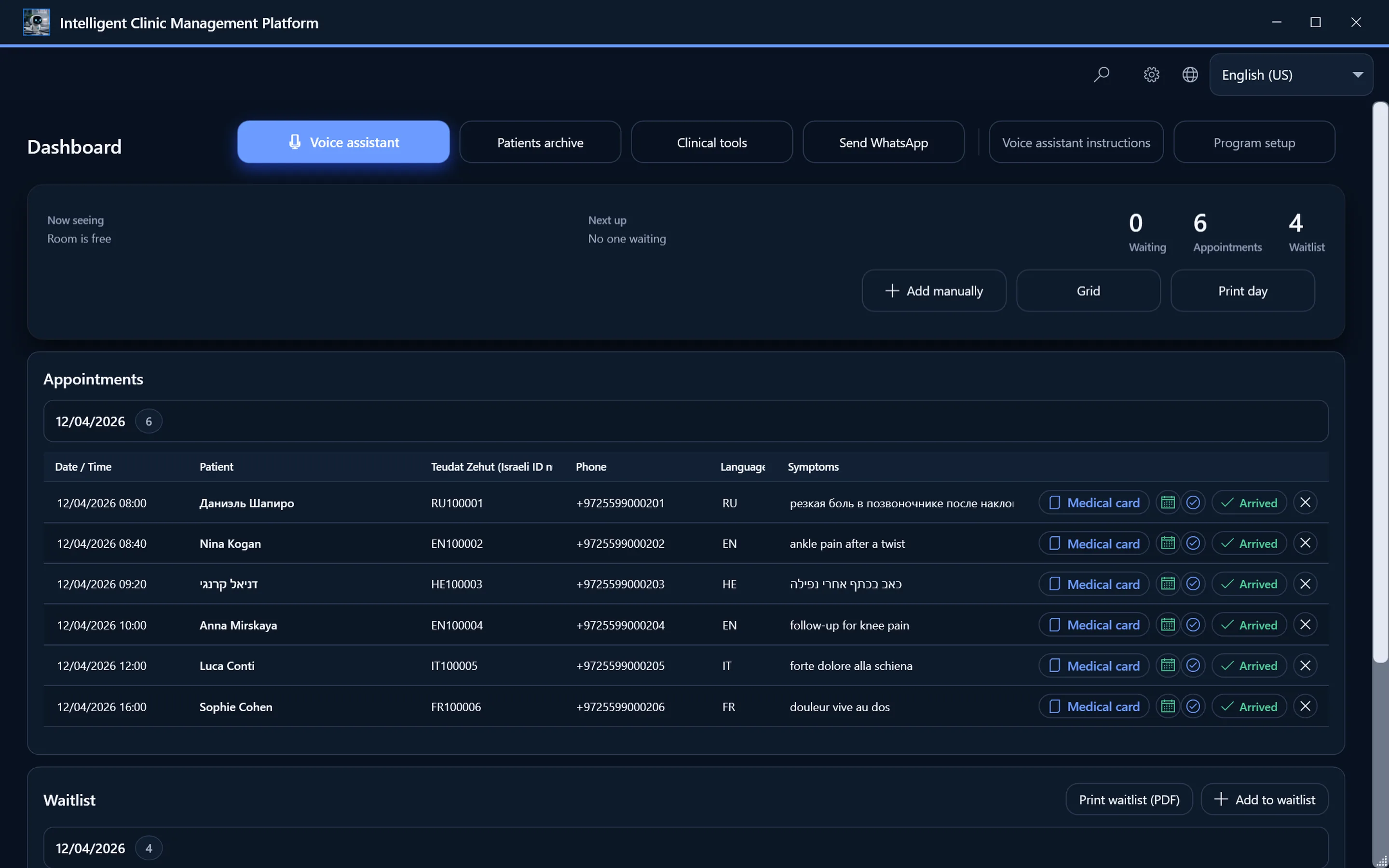The width and height of the screenshot is (1389, 868).
Task: Click Print day button
Action: pyautogui.click(x=1243, y=290)
